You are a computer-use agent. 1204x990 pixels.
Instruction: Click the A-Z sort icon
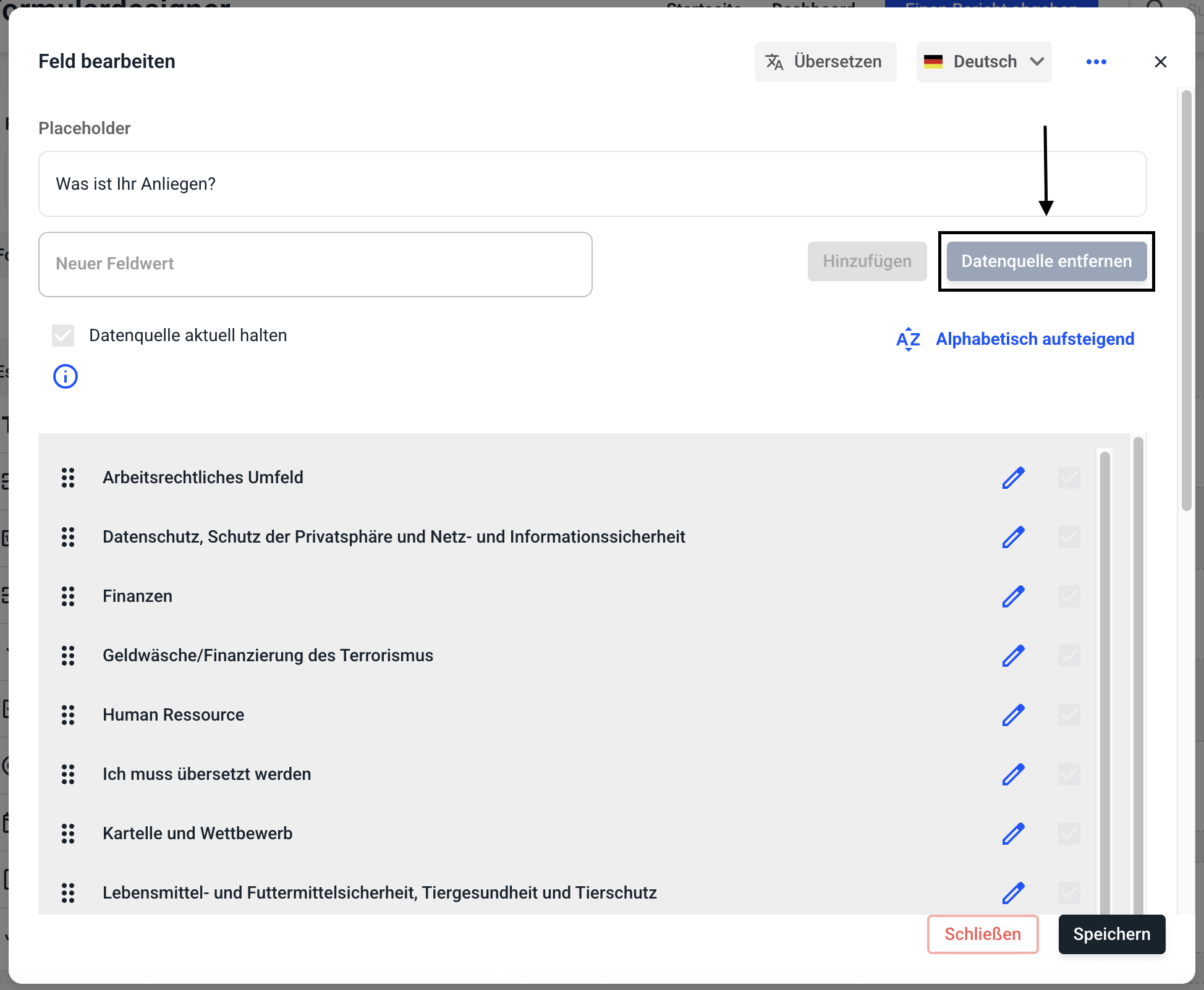(x=908, y=339)
